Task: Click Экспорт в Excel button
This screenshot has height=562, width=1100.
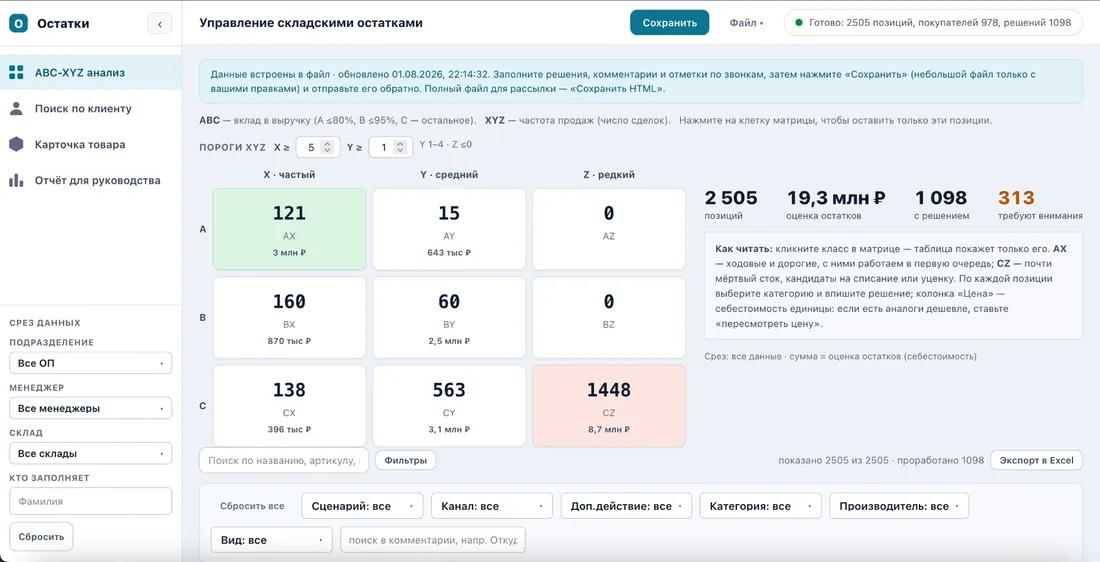Action: [x=1036, y=460]
